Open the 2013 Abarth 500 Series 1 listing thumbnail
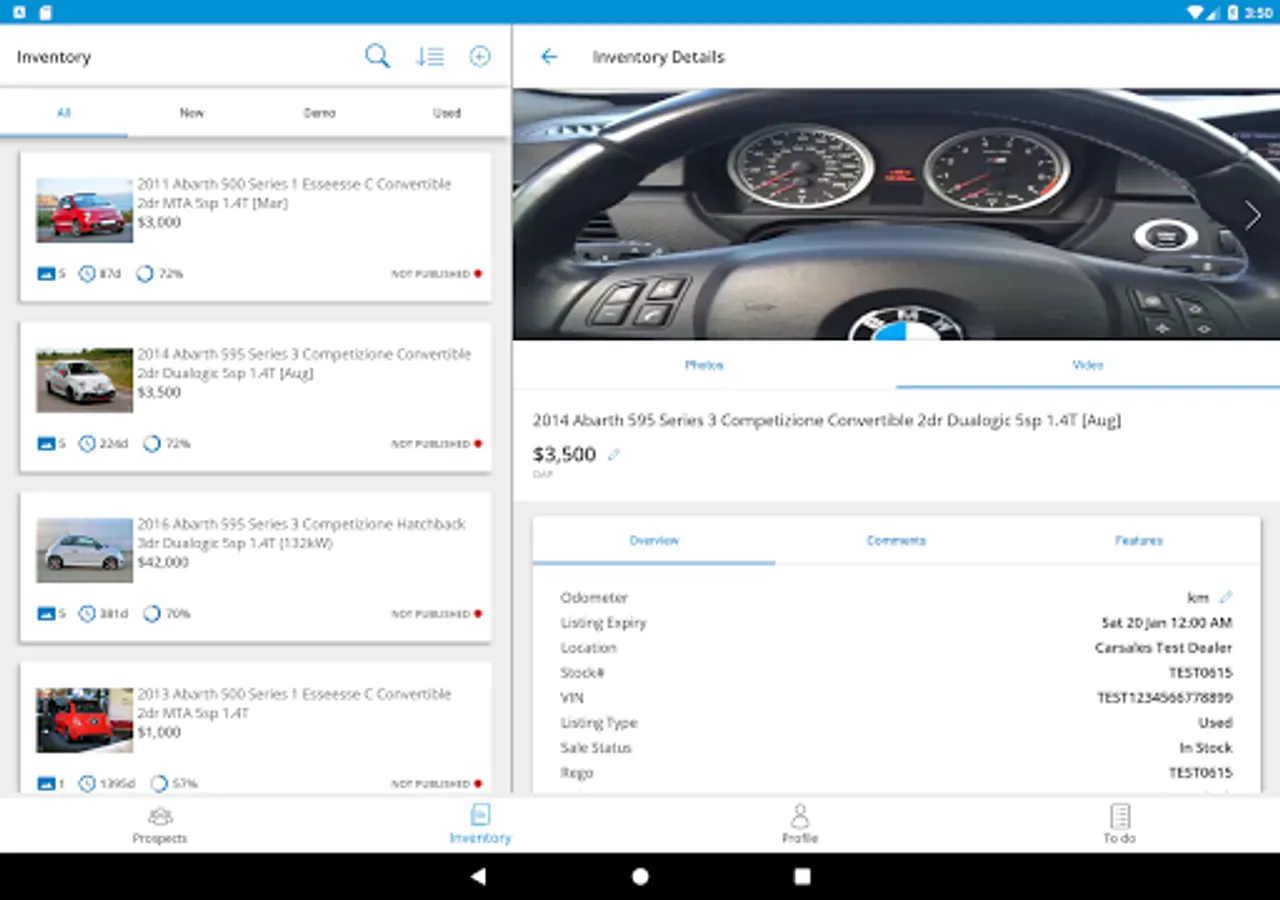This screenshot has width=1280, height=900. coord(85,720)
